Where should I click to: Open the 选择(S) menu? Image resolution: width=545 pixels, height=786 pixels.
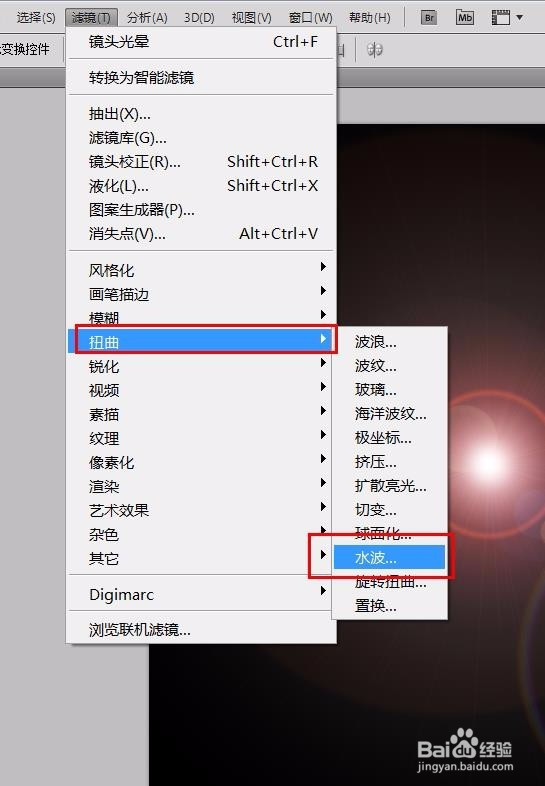click(36, 18)
